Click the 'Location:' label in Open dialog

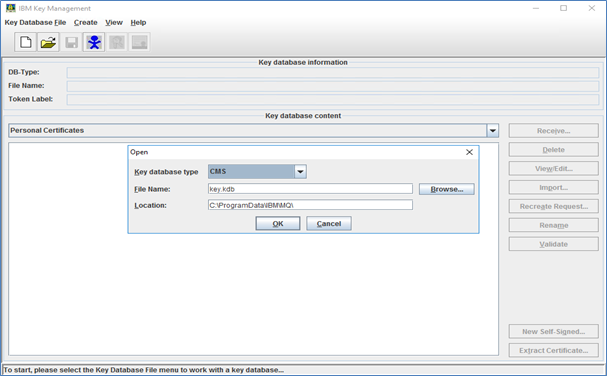coord(150,205)
